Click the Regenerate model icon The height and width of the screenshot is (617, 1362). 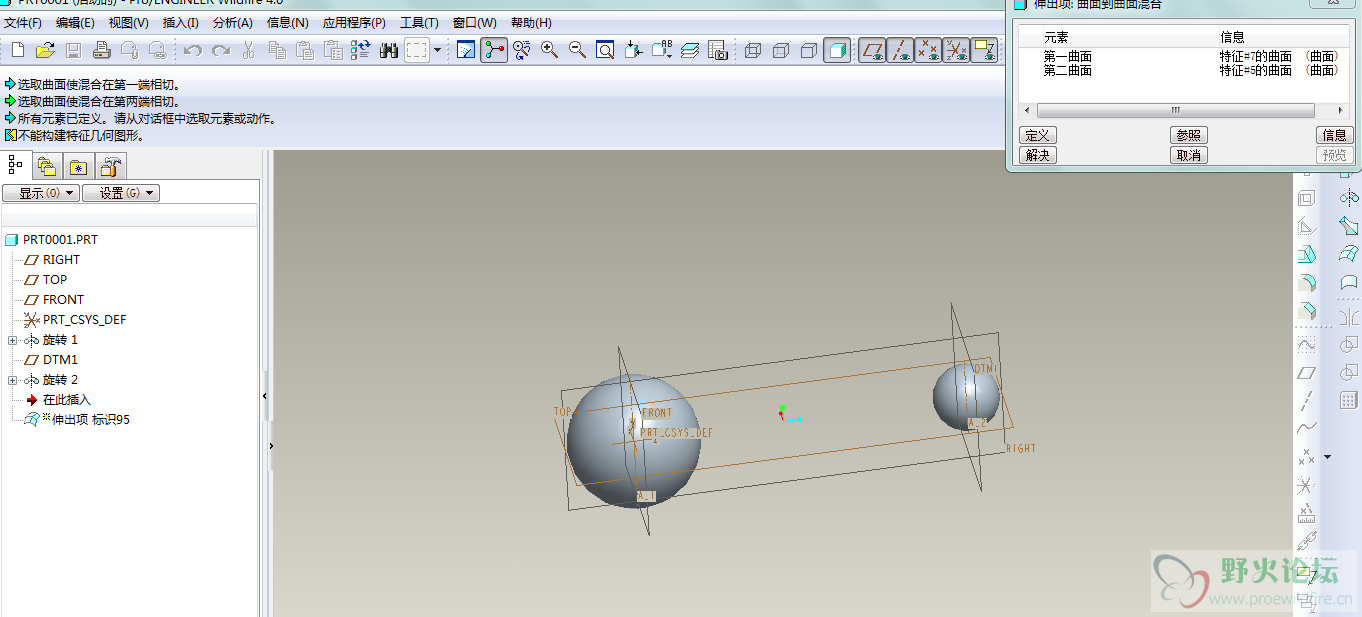(x=361, y=50)
